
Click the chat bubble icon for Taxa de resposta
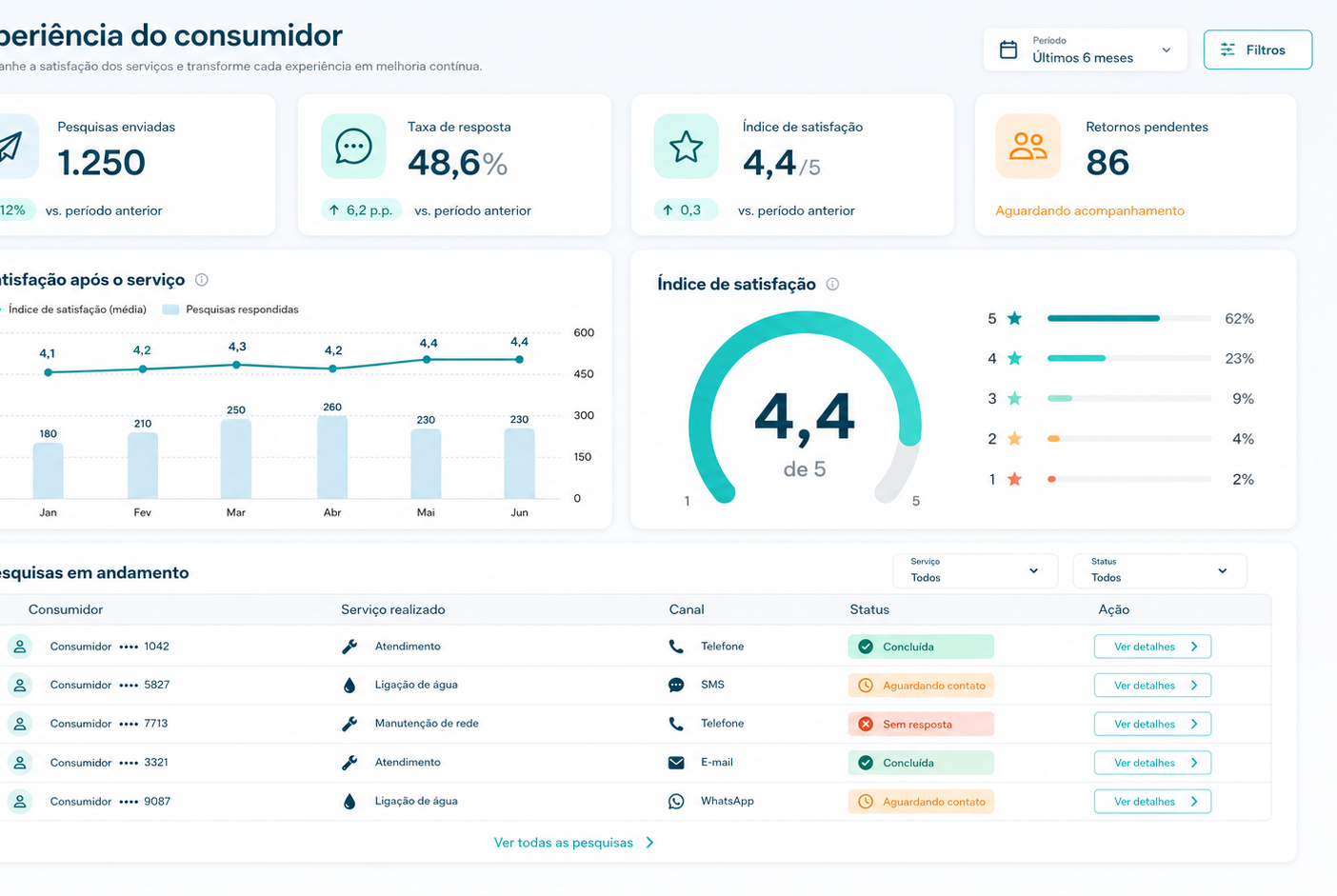click(x=353, y=147)
